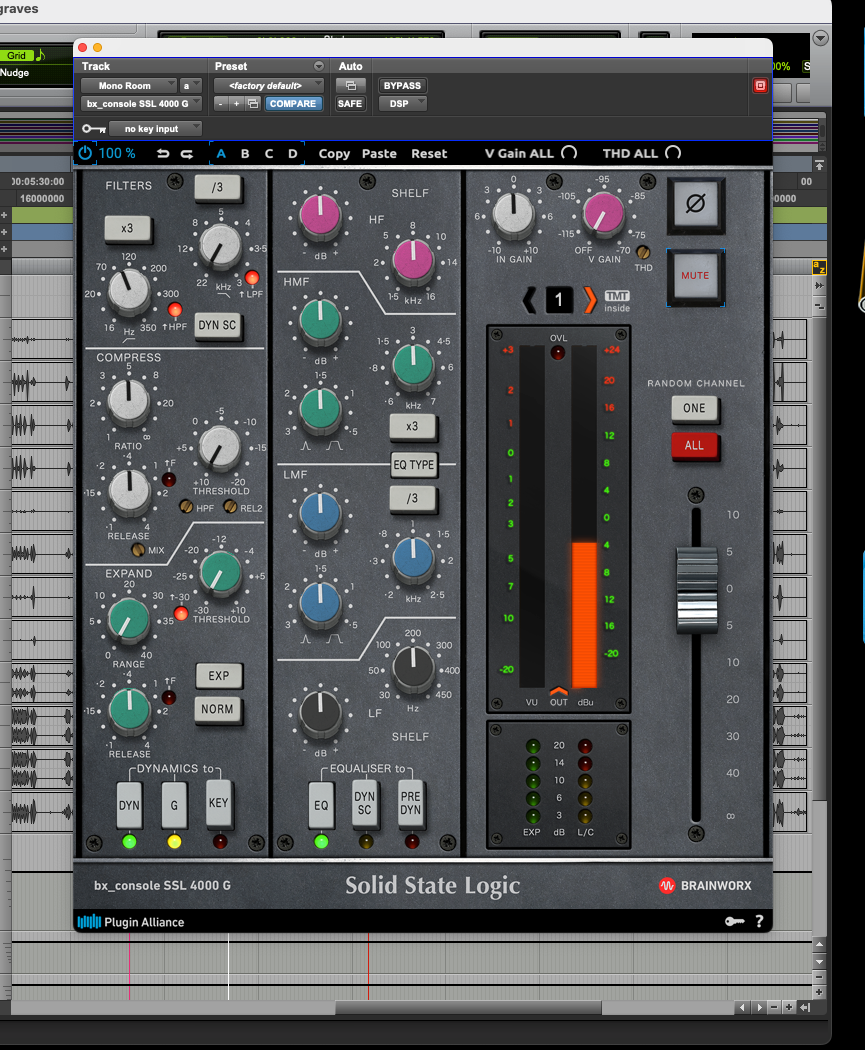Screen dimensions: 865x1050
Task: Click the OUT meter selector arrow
Action: click(x=558, y=692)
